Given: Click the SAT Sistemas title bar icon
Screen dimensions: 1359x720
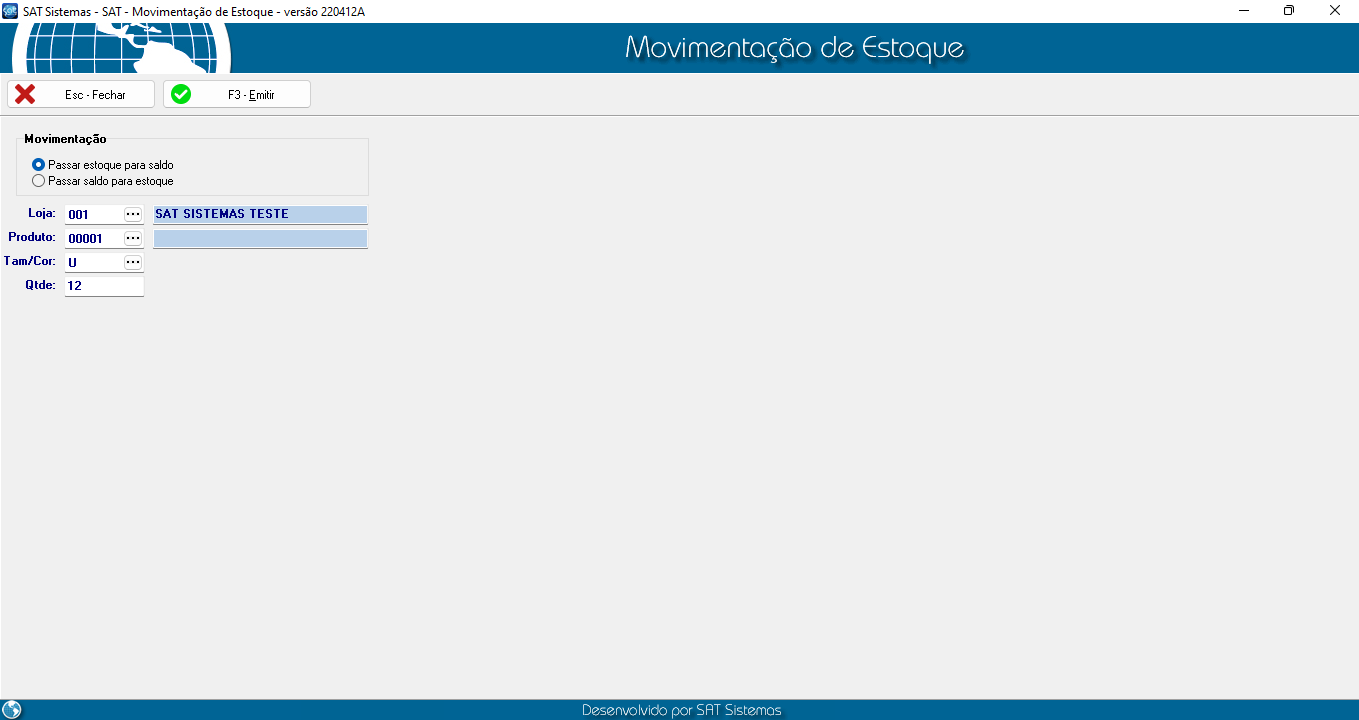Looking at the screenshot, I should (x=11, y=11).
